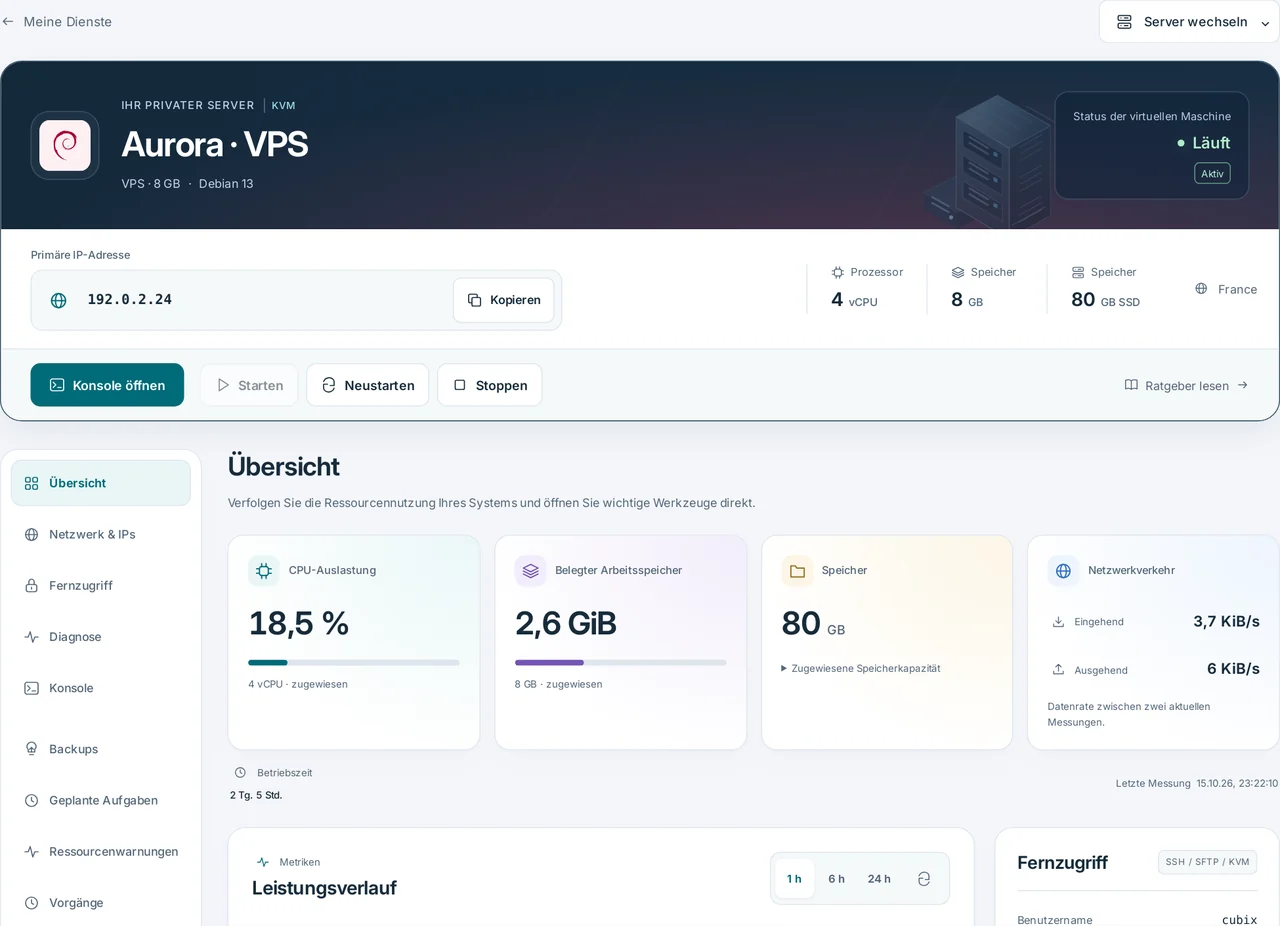Click the Metriken pulse icon
The height and width of the screenshot is (926, 1280).
263,862
